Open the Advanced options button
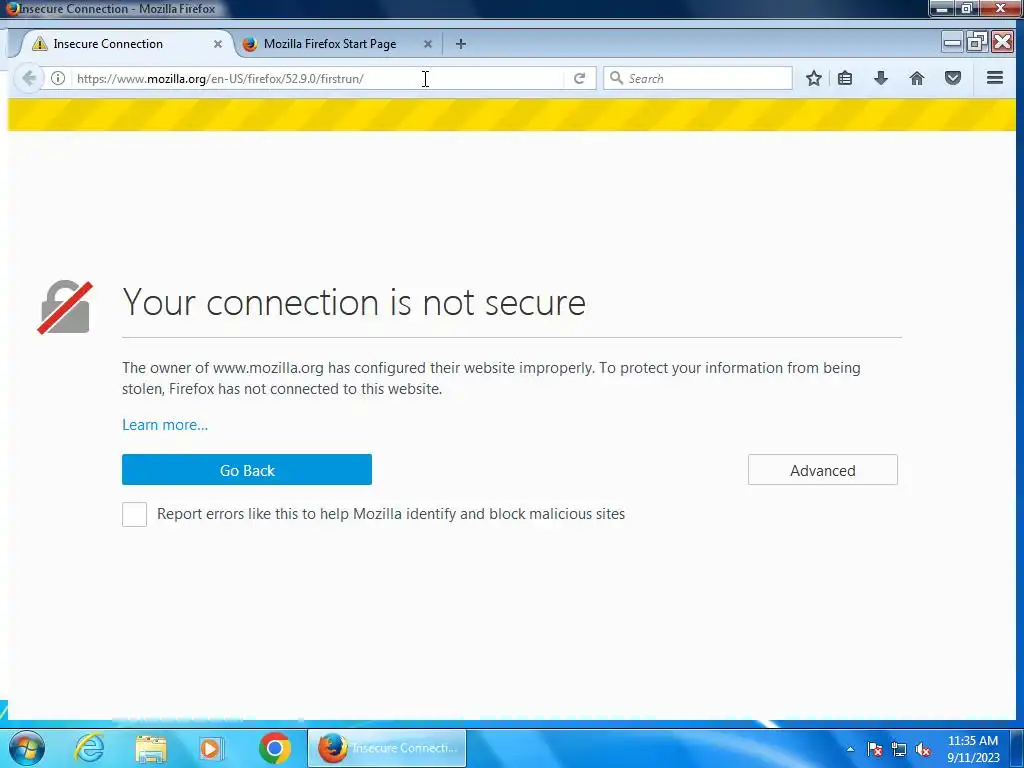 823,470
